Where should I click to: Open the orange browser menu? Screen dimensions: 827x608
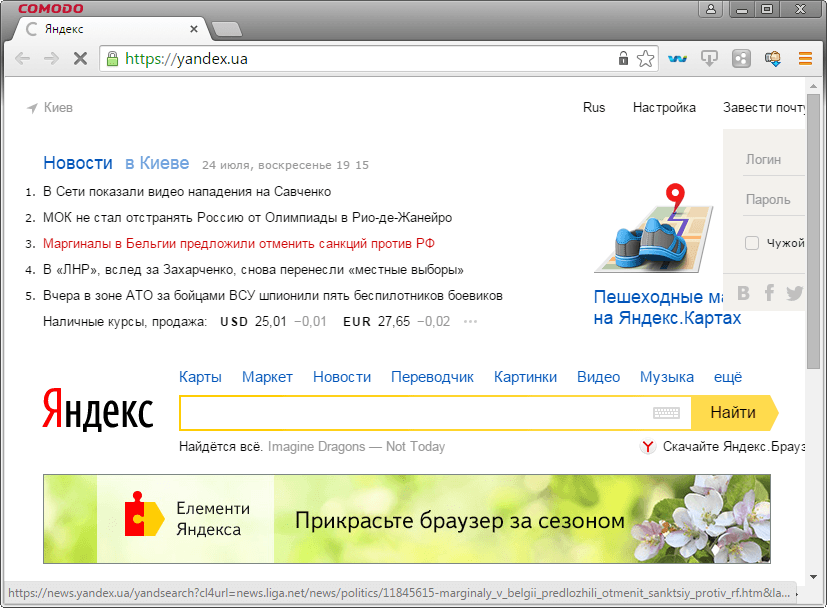(x=805, y=59)
